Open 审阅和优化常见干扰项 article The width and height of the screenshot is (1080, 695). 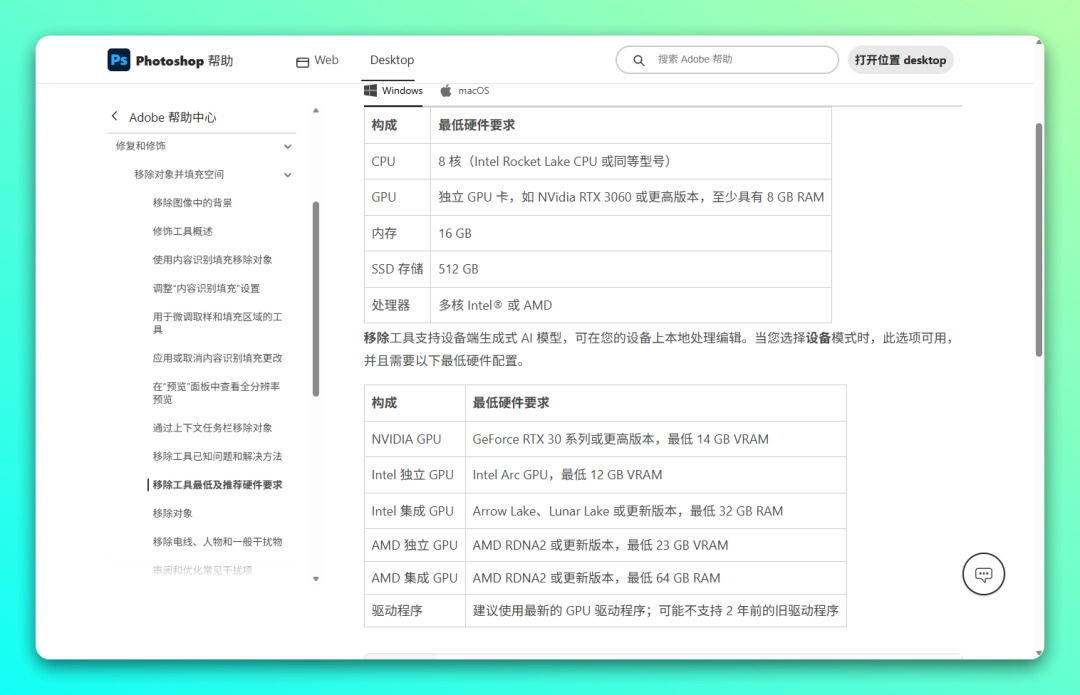point(202,570)
